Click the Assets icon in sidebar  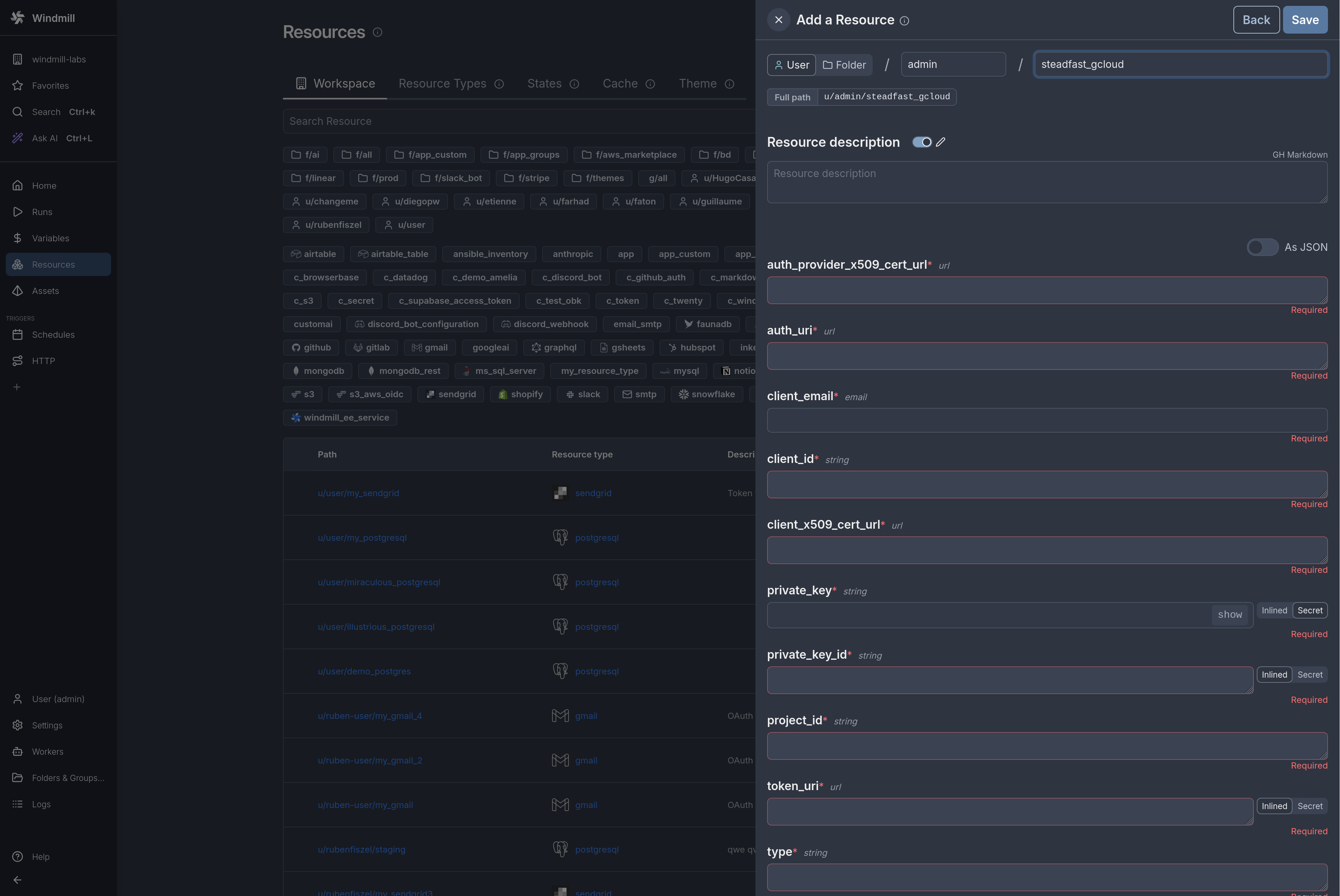(18, 291)
